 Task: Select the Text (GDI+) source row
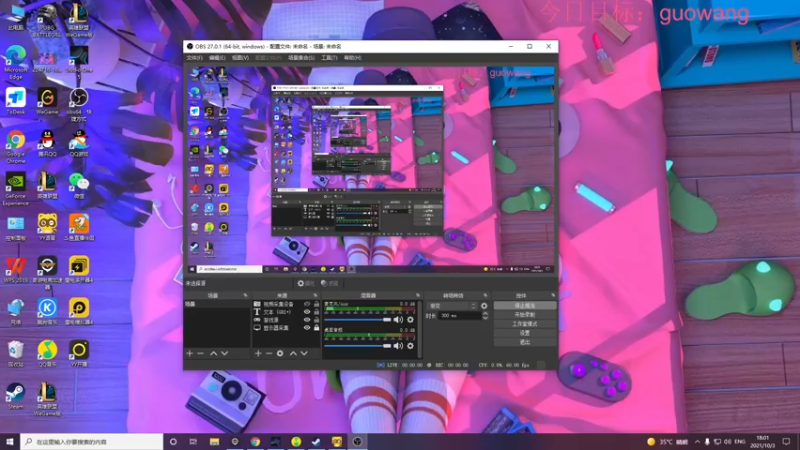coord(286,312)
